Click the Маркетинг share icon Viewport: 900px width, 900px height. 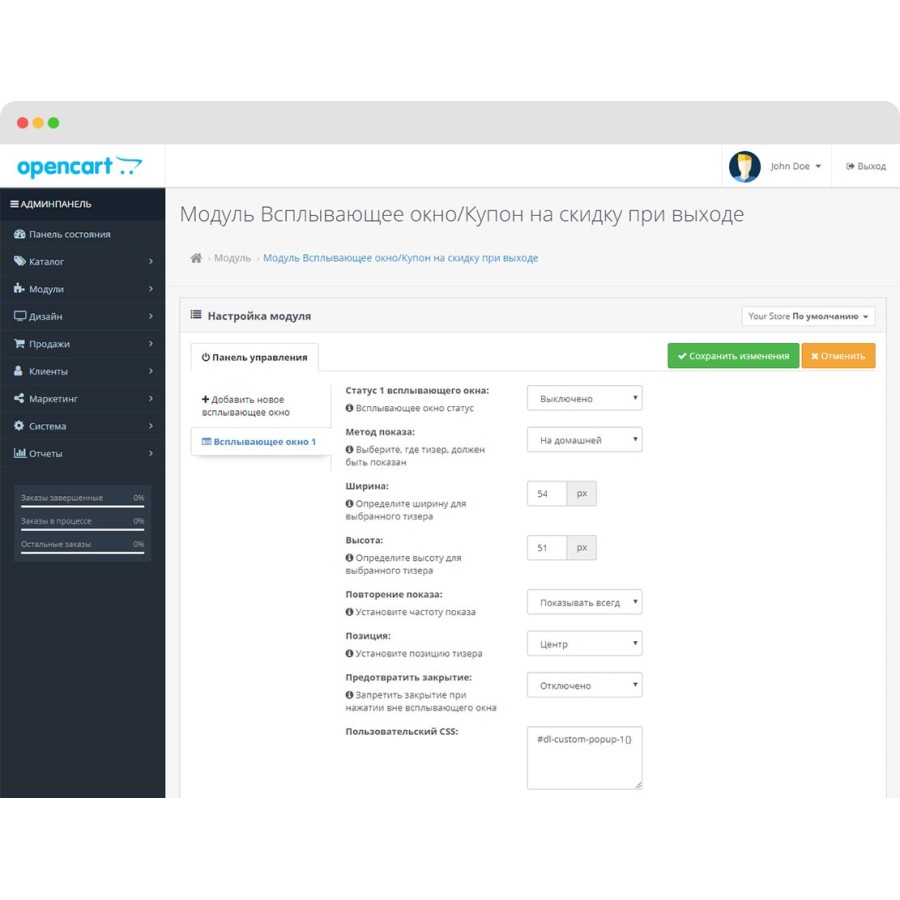[19, 398]
